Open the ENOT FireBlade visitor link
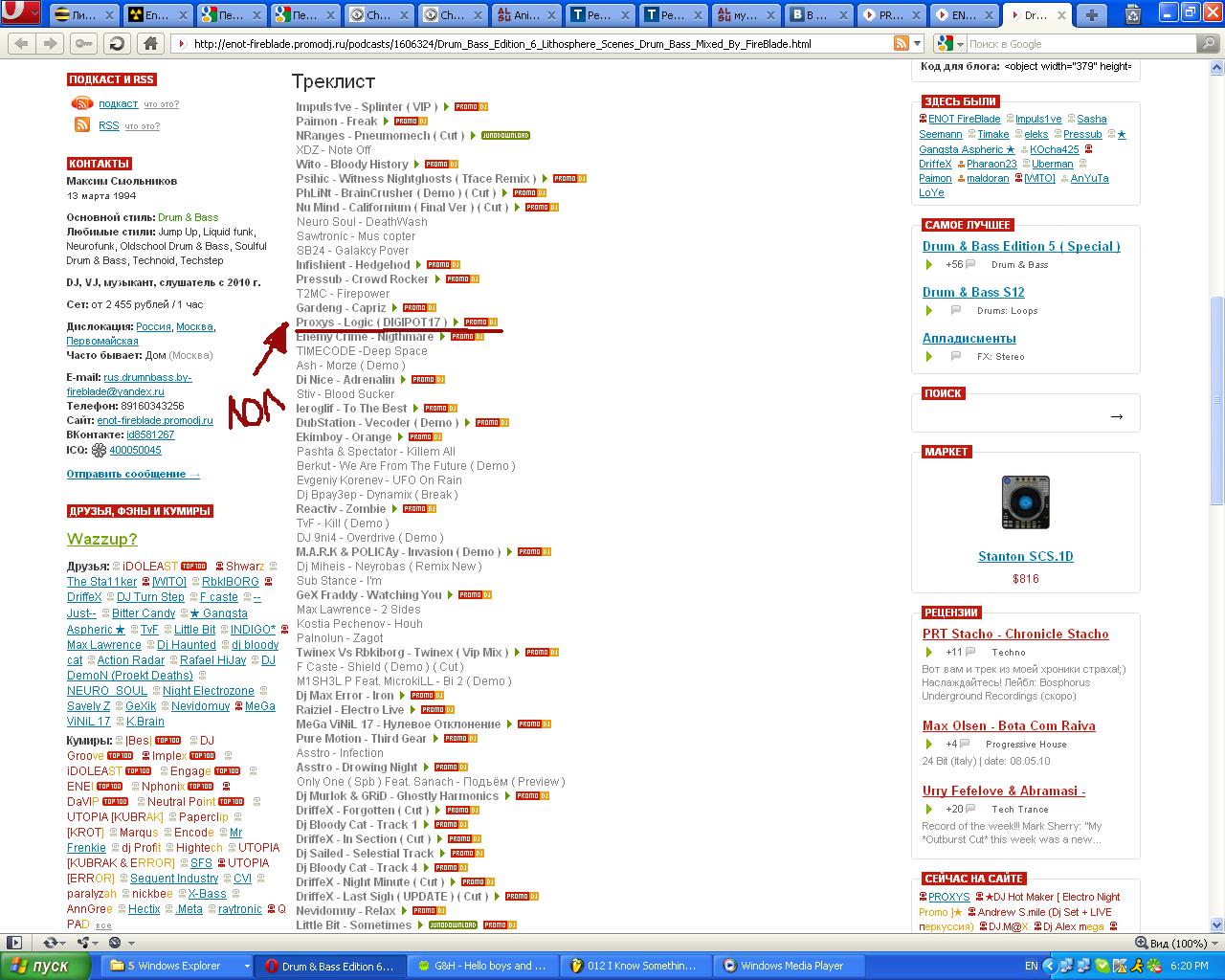This screenshot has height=980, width=1225. pyautogui.click(x=964, y=119)
